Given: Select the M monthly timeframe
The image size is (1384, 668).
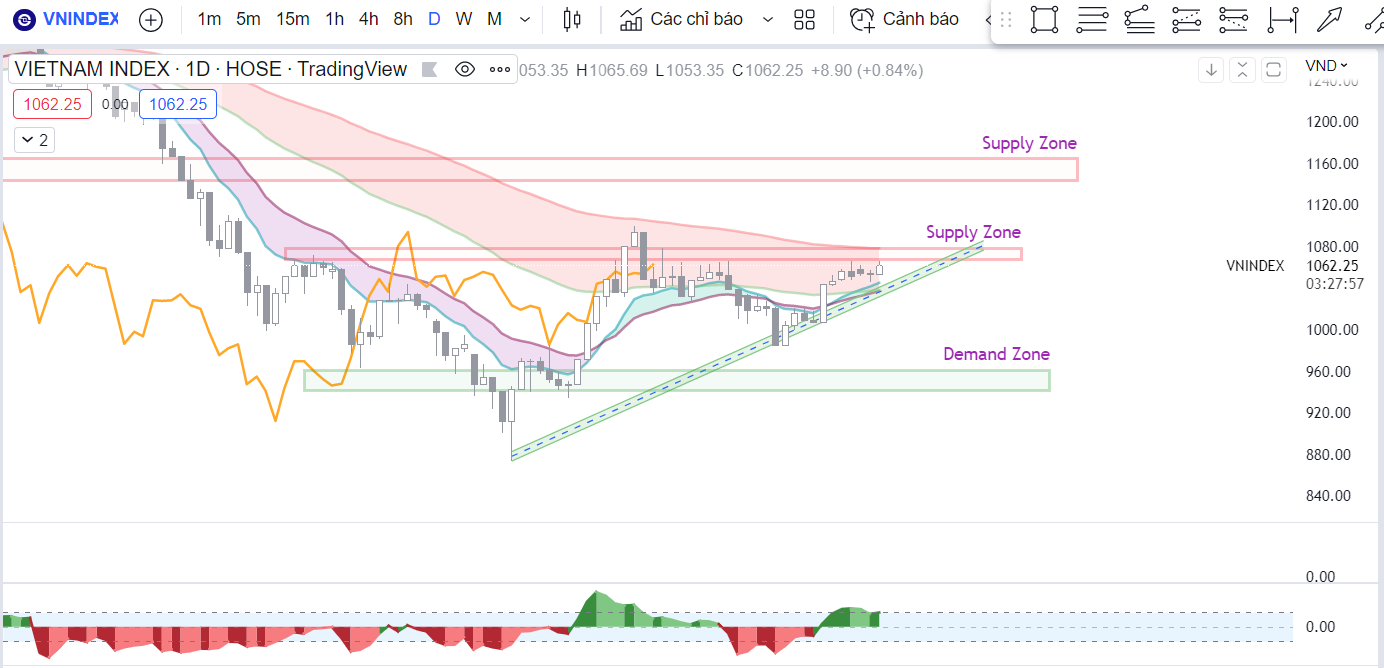Looking at the screenshot, I should tap(495, 19).
